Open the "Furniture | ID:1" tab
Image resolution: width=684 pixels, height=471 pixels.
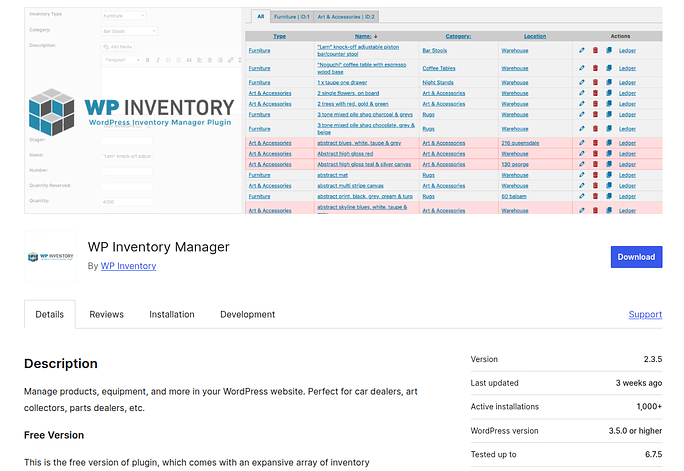click(x=291, y=17)
